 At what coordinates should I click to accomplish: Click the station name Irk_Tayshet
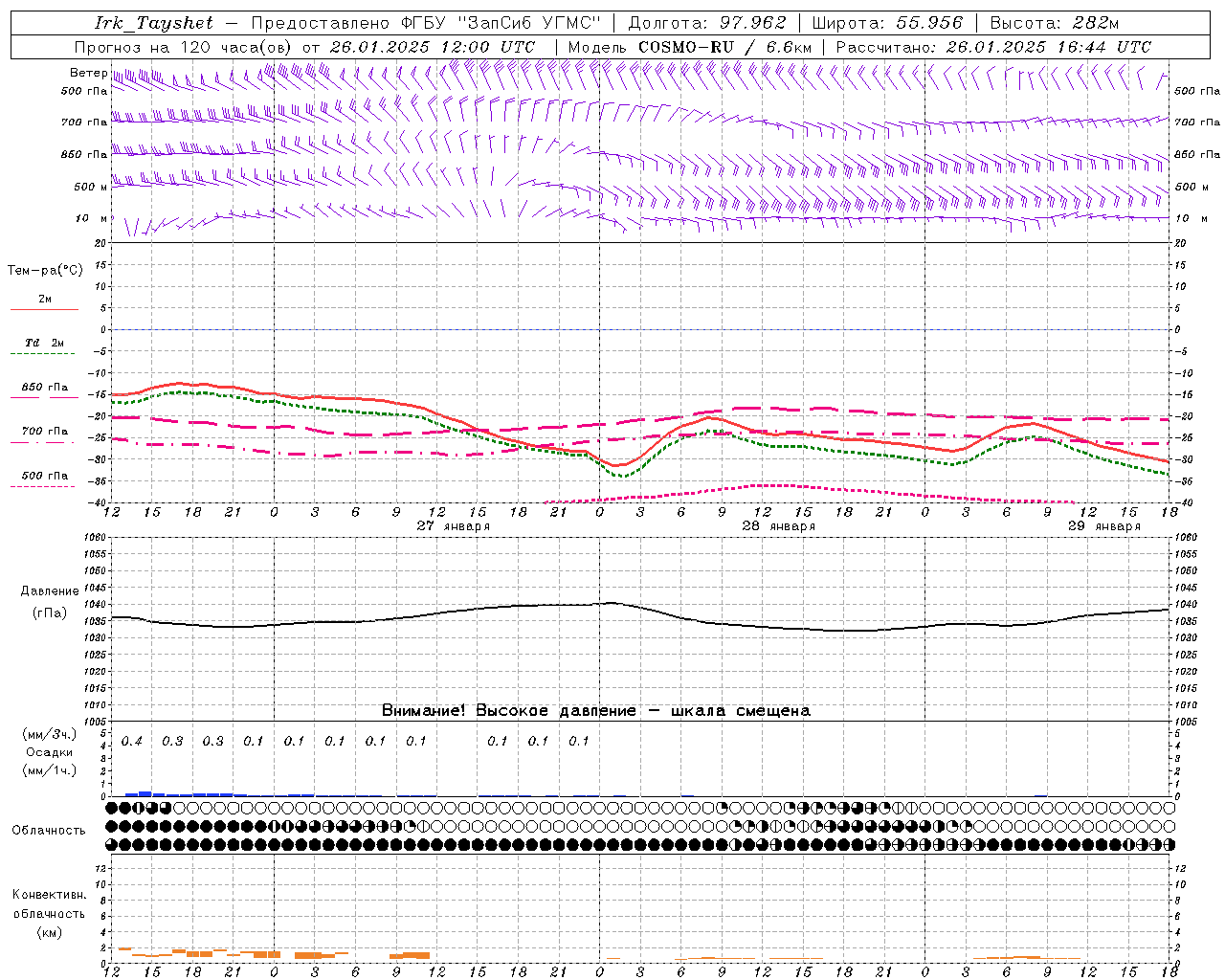tap(154, 23)
